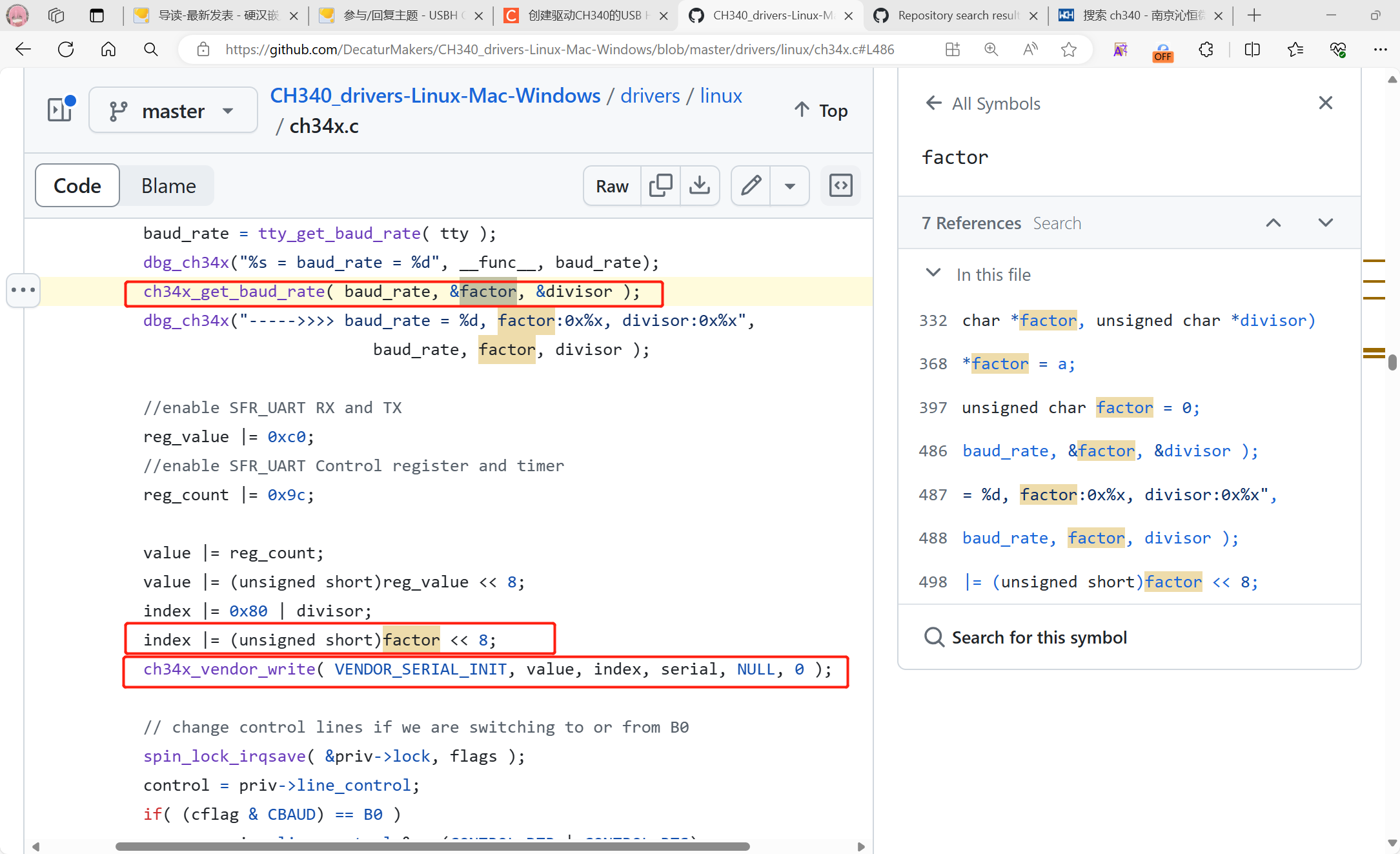Download raw file icon
This screenshot has width=1400, height=854.
pyautogui.click(x=700, y=186)
